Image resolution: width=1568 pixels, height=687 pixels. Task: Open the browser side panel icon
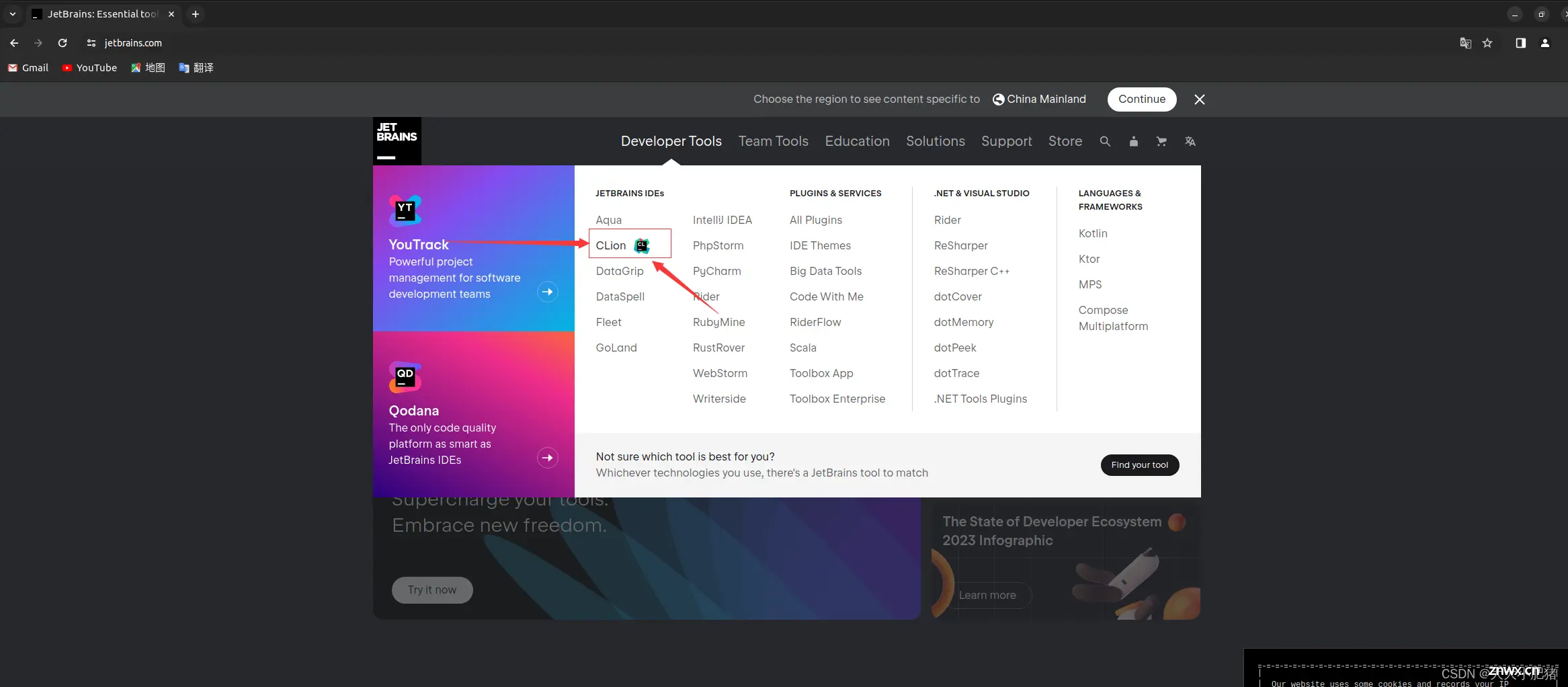(1520, 43)
